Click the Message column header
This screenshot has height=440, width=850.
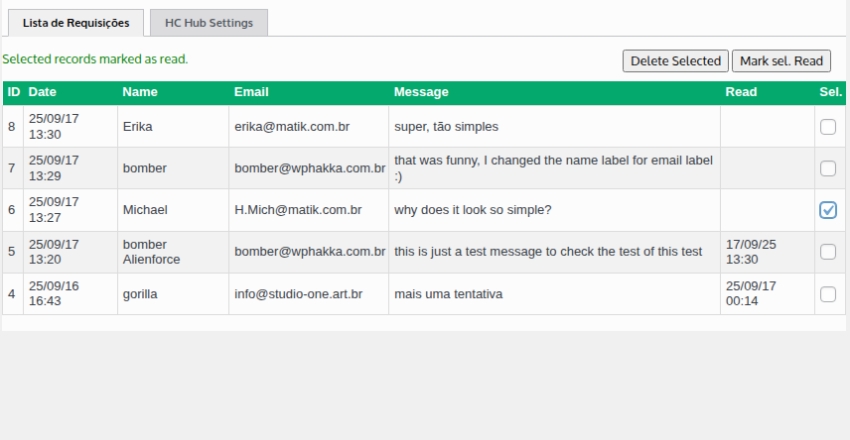(x=421, y=92)
